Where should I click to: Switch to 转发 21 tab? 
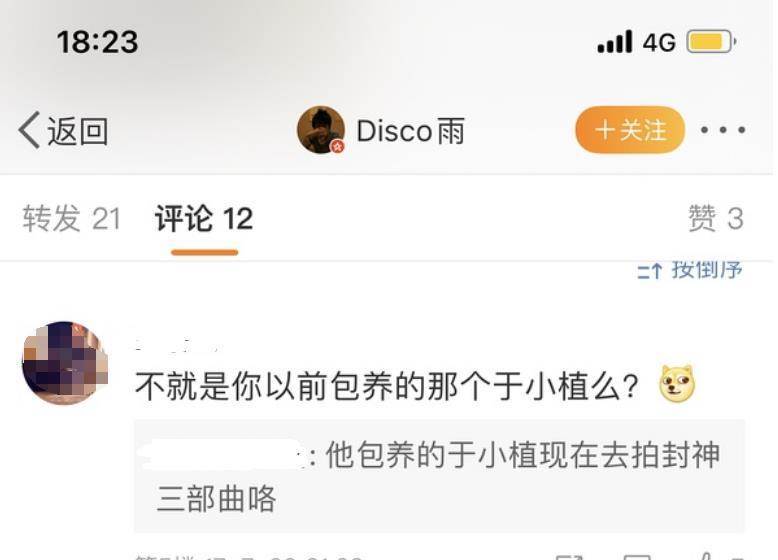point(72,218)
